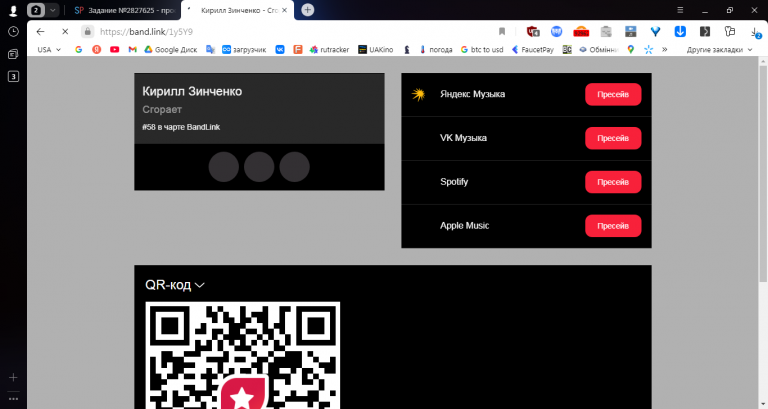Open the FaucetPay bookmark
This screenshot has width=768, height=409.
click(533, 49)
